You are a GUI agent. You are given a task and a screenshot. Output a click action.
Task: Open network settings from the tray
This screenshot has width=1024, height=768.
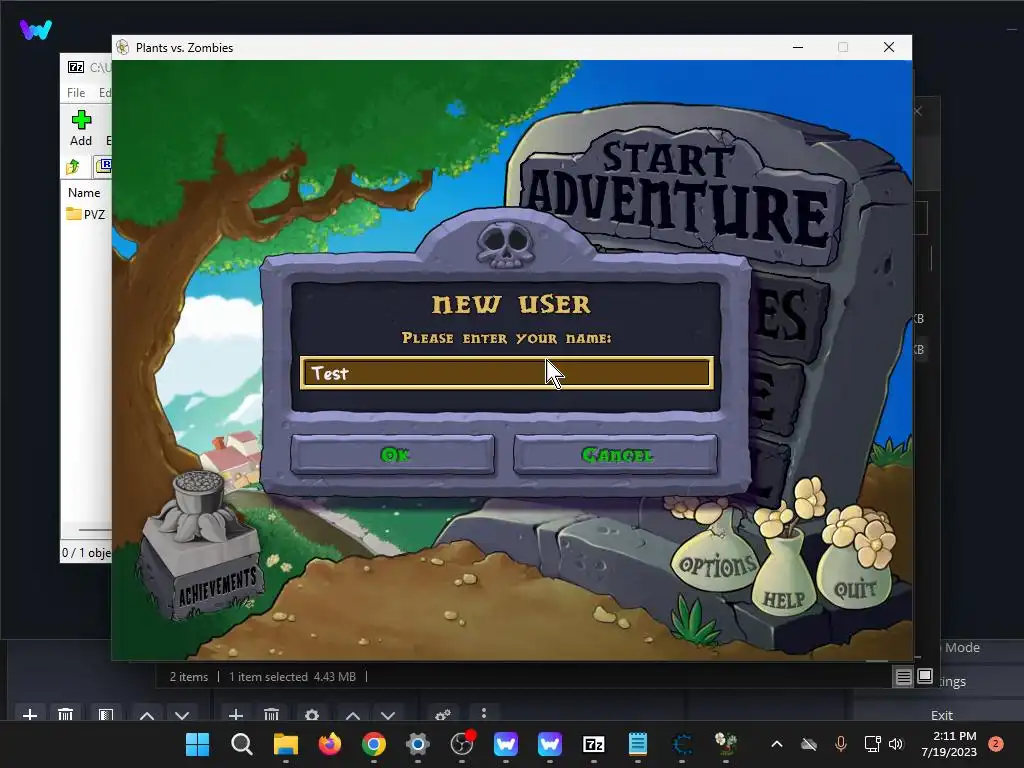872,744
